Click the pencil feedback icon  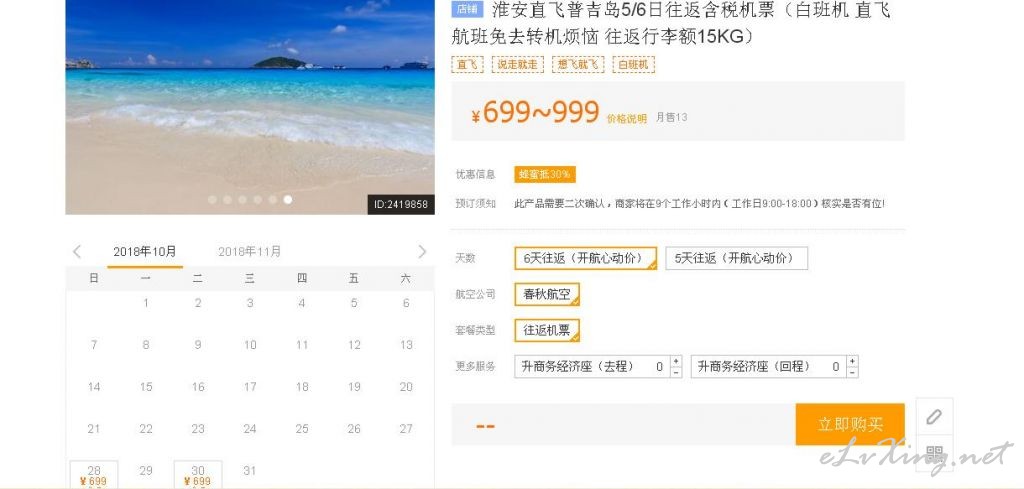coord(935,417)
